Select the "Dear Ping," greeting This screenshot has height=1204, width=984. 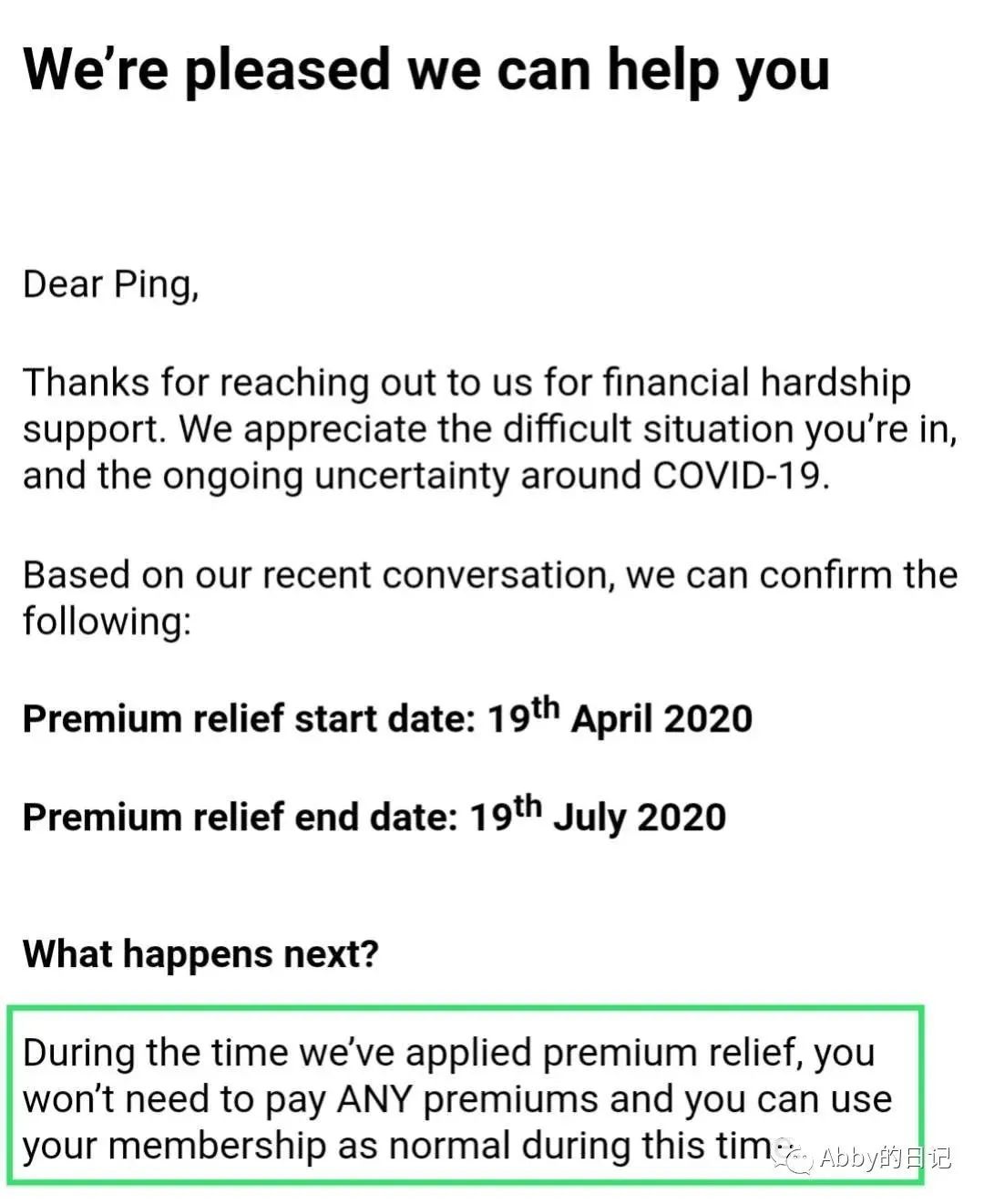(110, 284)
